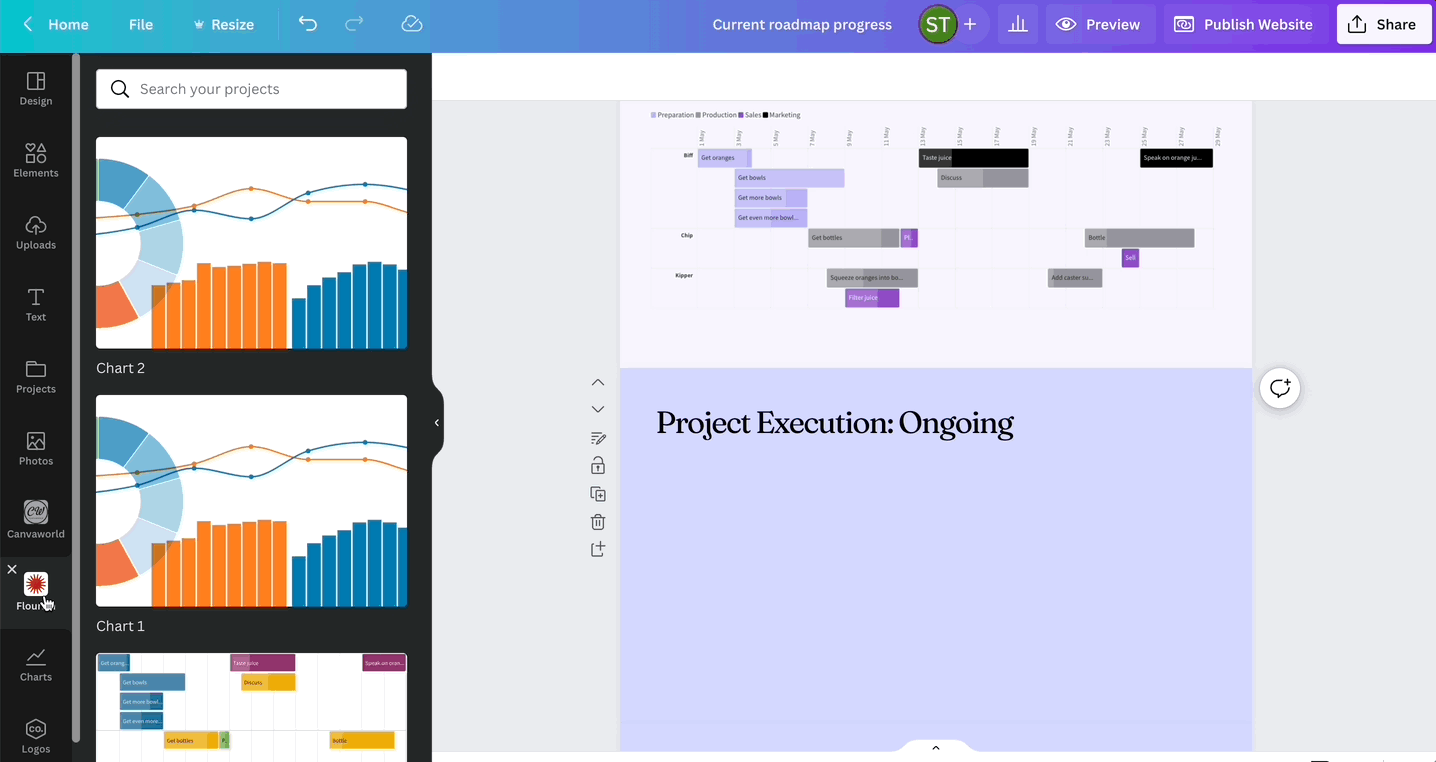Lock the selected element
This screenshot has width=1436, height=762.
coord(597,465)
